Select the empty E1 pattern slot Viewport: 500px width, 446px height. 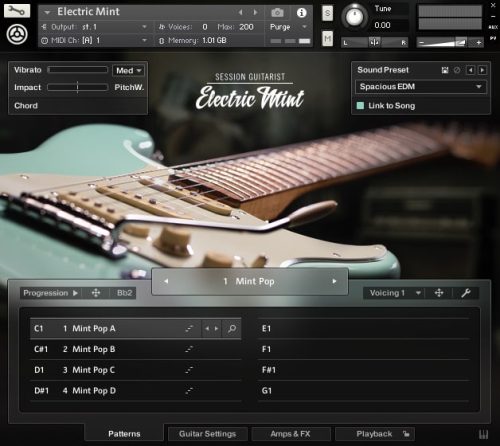[x=363, y=329]
